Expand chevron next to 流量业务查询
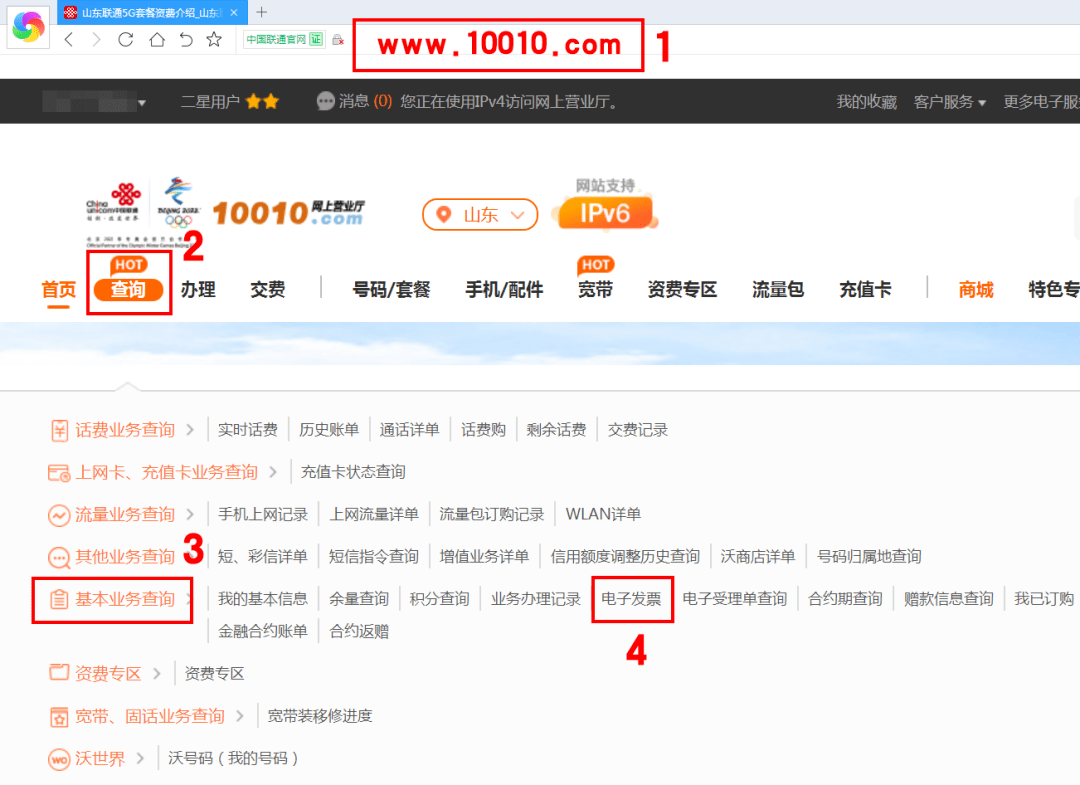This screenshot has height=785, width=1080. [x=190, y=514]
